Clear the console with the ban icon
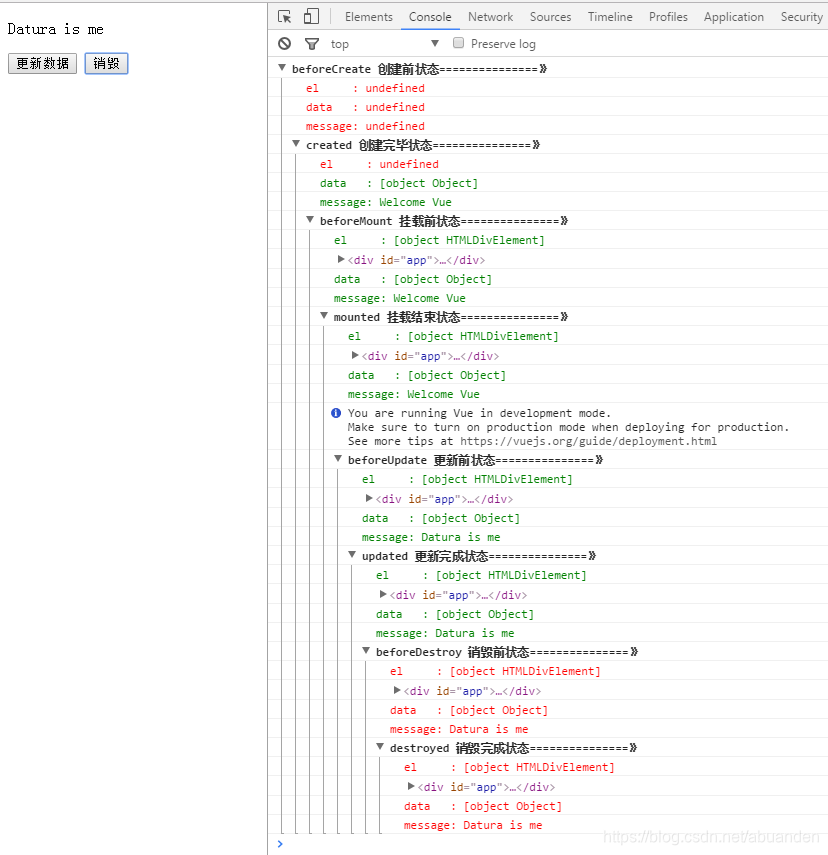Viewport: 828px width, 855px height. 285,44
